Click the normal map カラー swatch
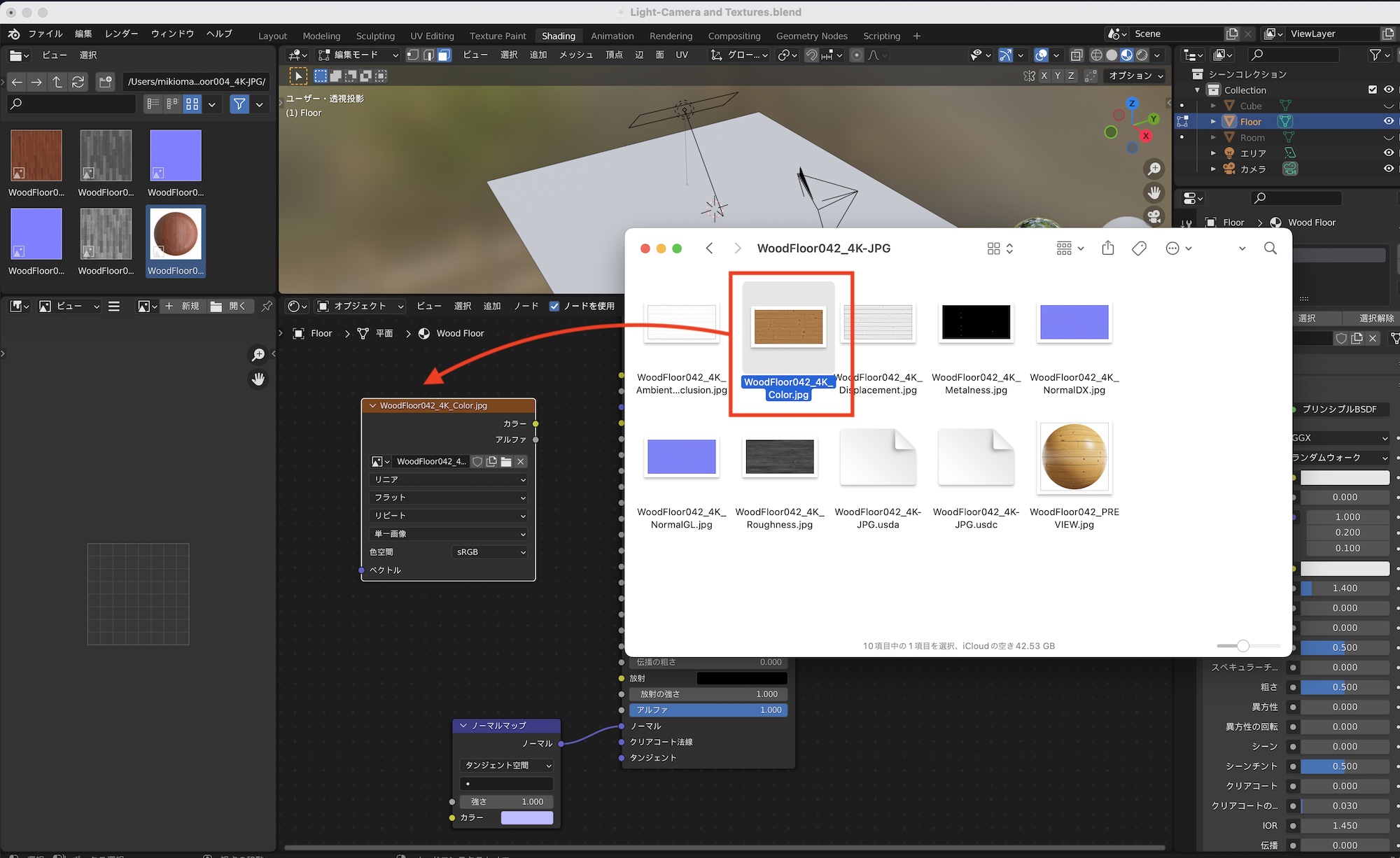Screen dimensions: 1400x858 [526, 817]
